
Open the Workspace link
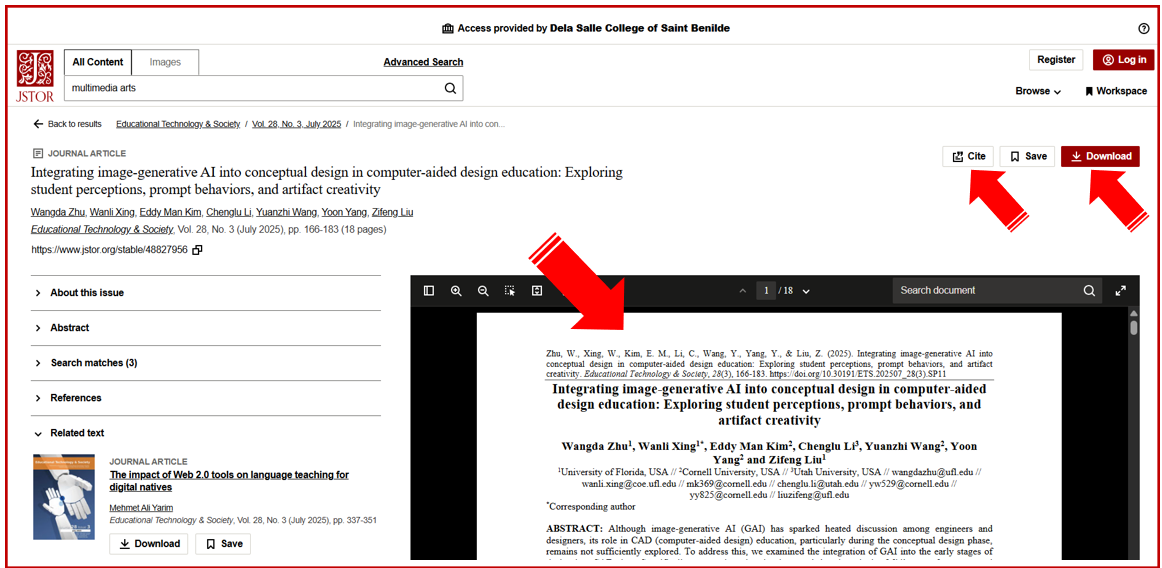[x=1116, y=91]
